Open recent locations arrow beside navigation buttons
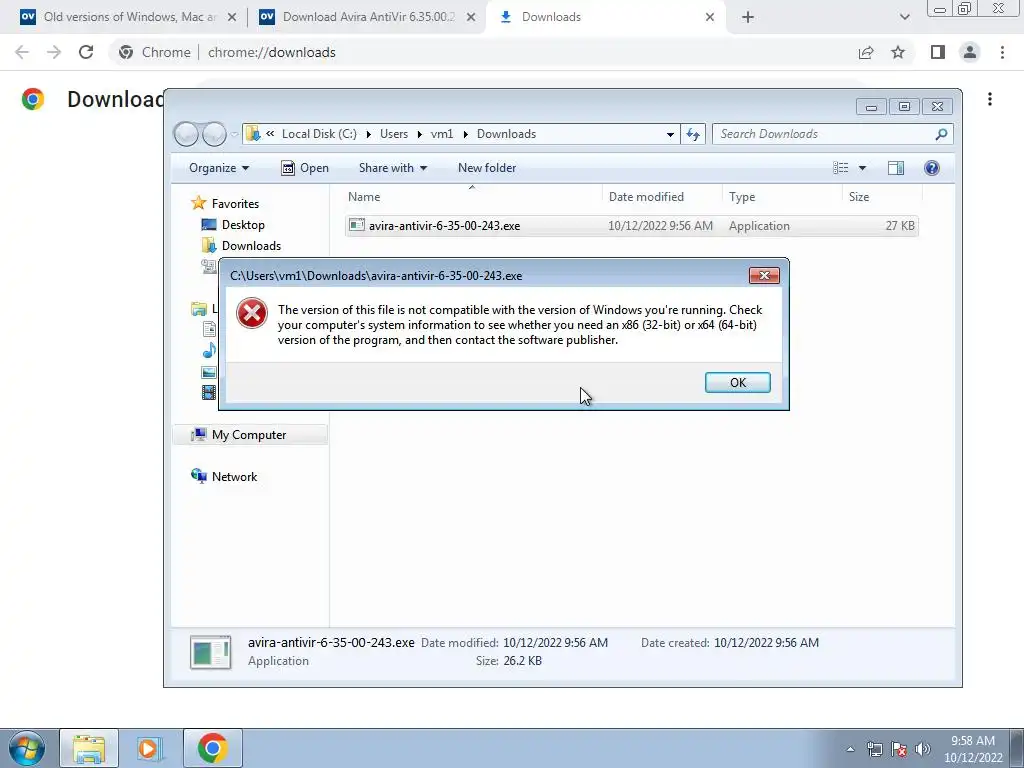The image size is (1024, 768). [x=234, y=135]
